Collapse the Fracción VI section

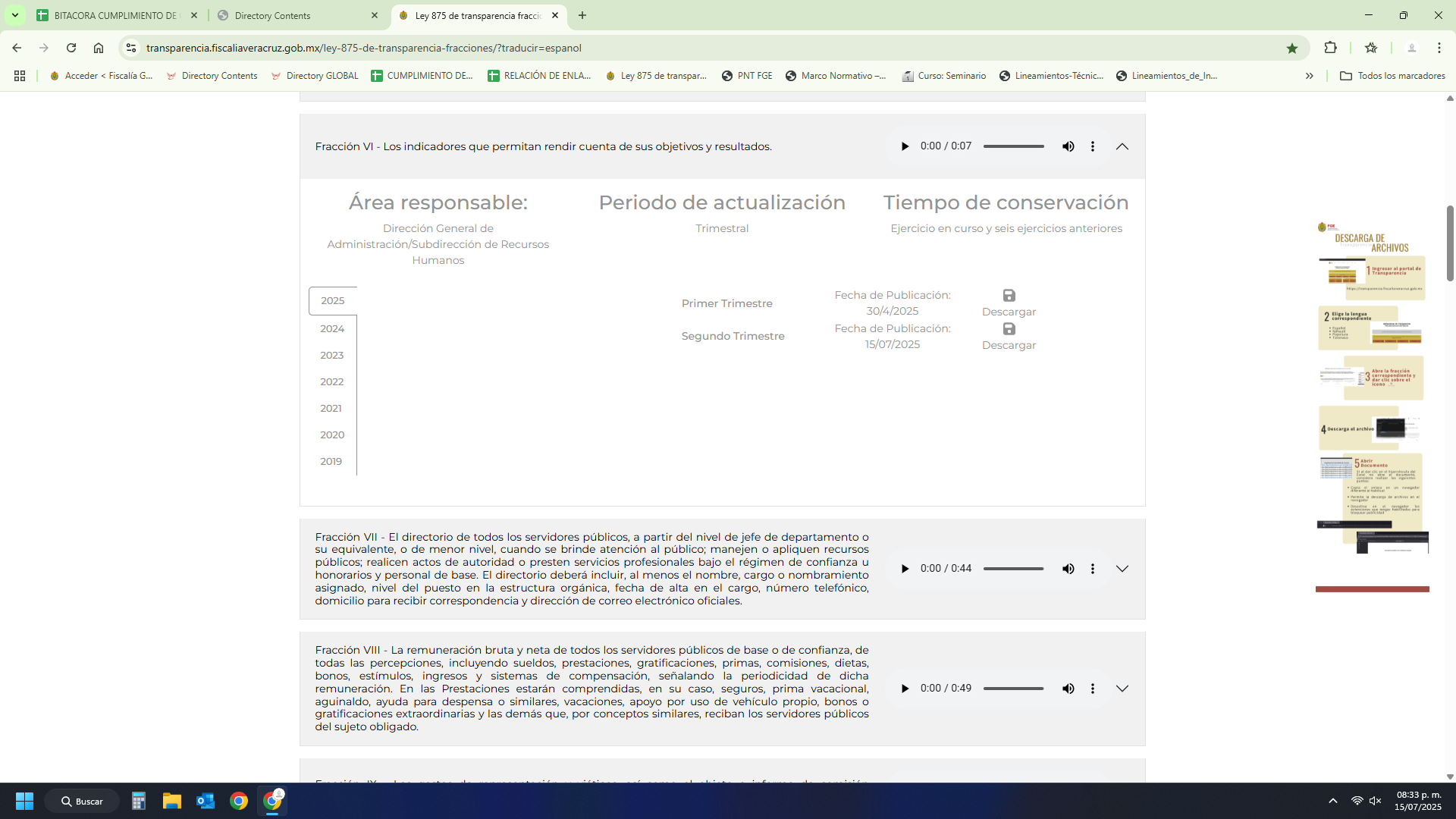[x=1122, y=146]
